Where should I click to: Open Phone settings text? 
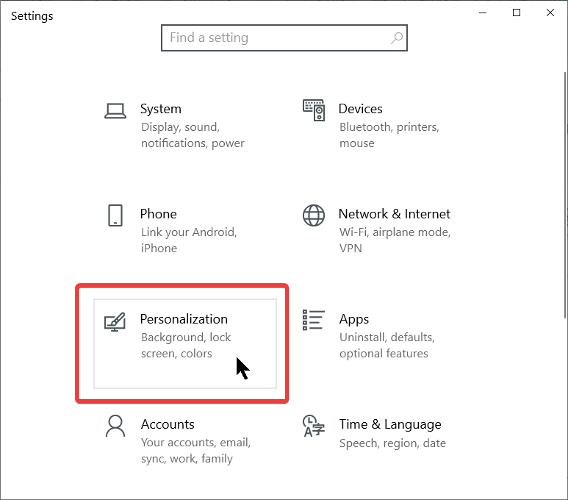(158, 214)
